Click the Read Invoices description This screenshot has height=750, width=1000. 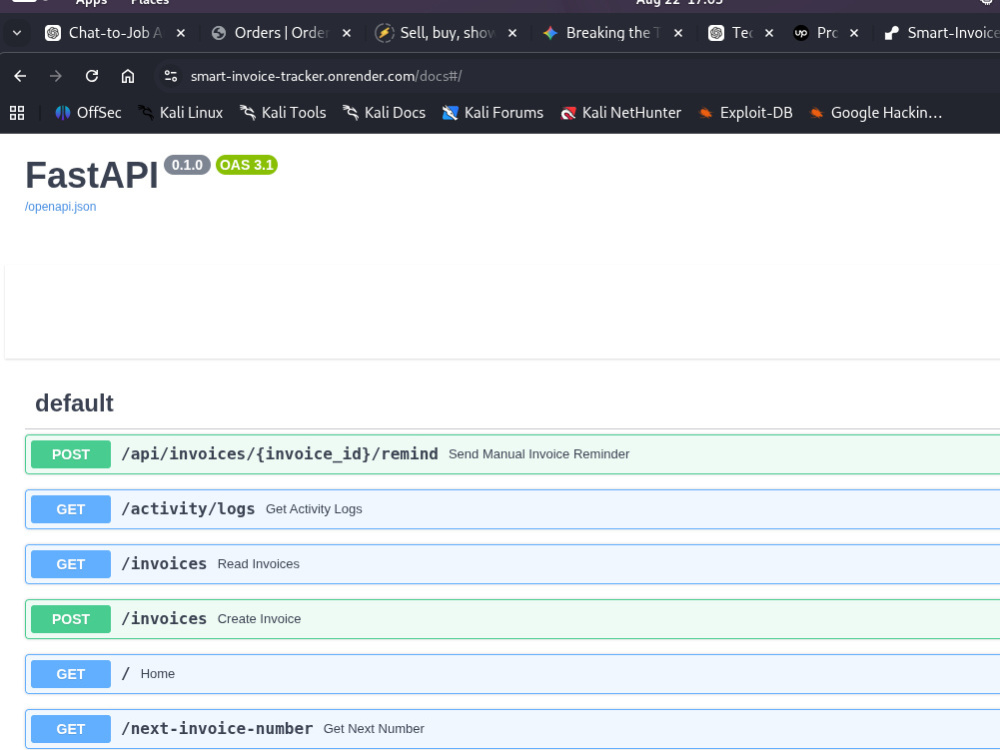pos(258,564)
